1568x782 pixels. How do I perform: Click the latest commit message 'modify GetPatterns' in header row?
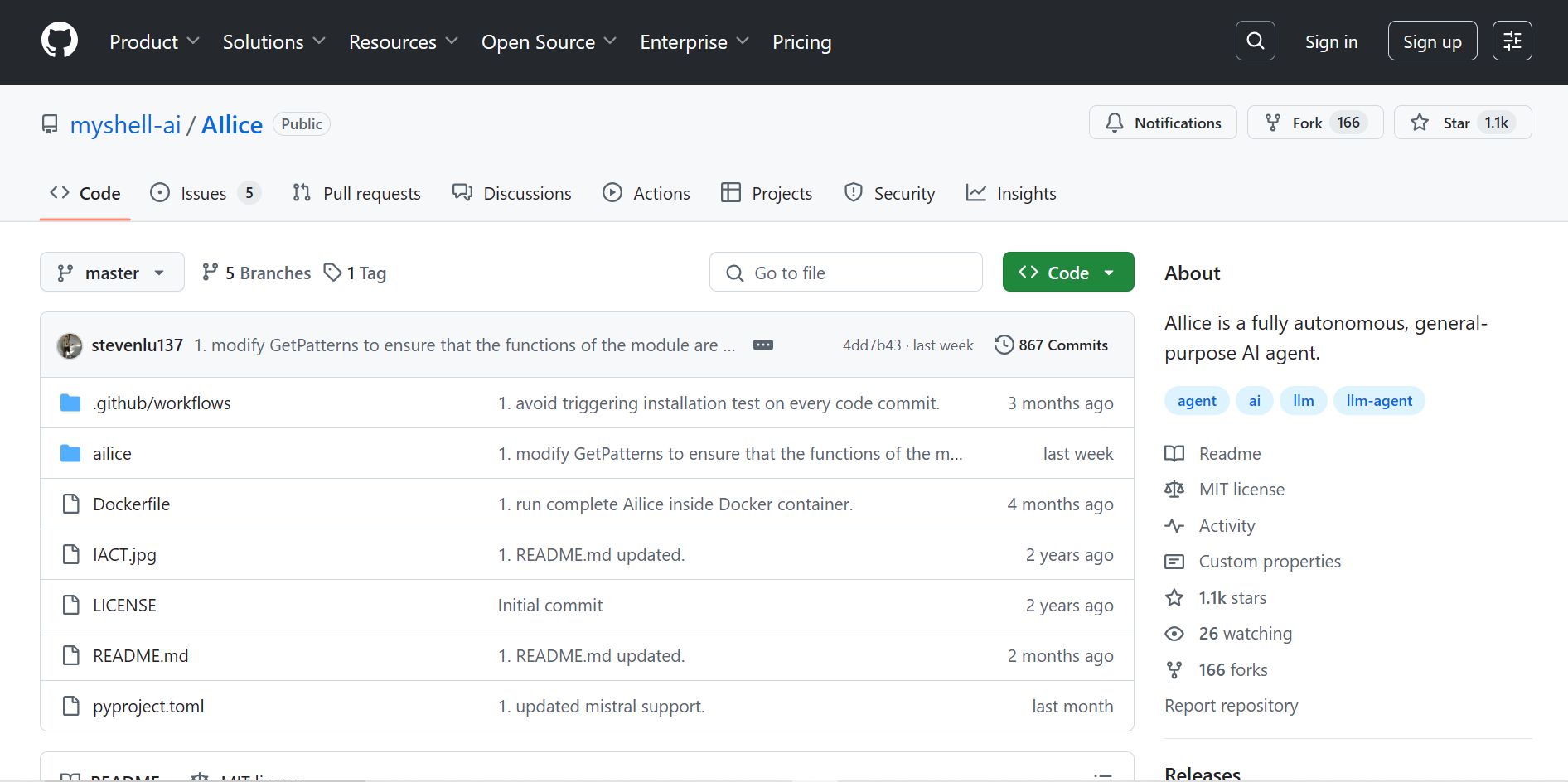(x=464, y=345)
